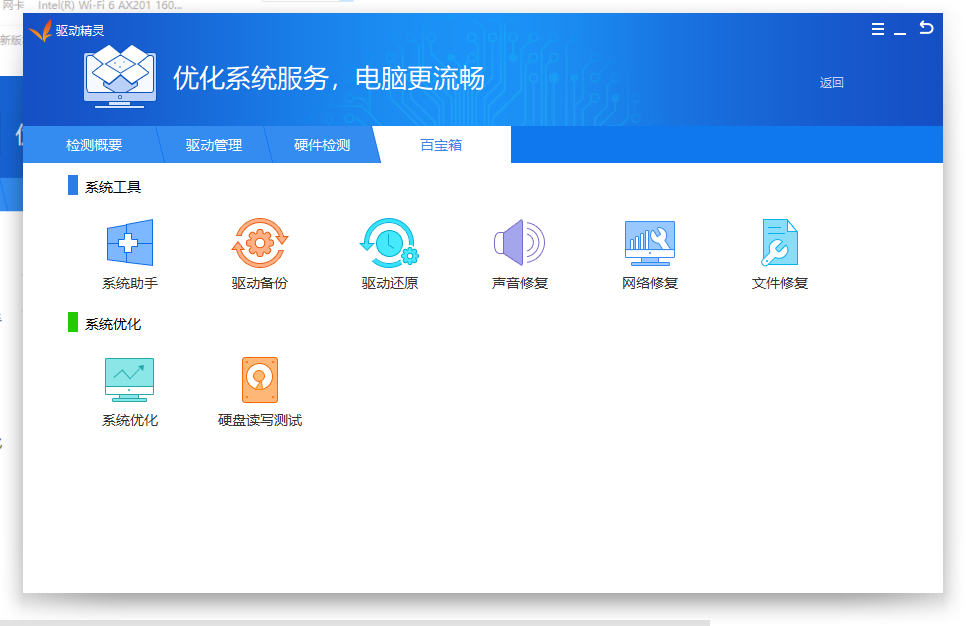The width and height of the screenshot is (966, 626).
Task: Click the 驱动精灵 logo in the title bar
Action: point(40,31)
